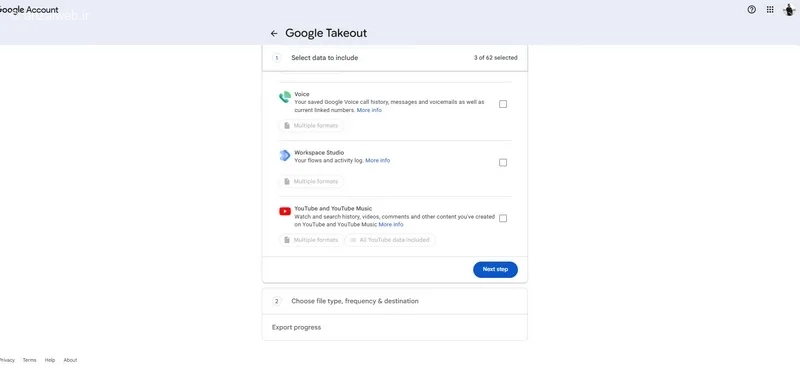
Task: Tick the YouTube and YouTube Music checkbox
Action: pyautogui.click(x=503, y=218)
